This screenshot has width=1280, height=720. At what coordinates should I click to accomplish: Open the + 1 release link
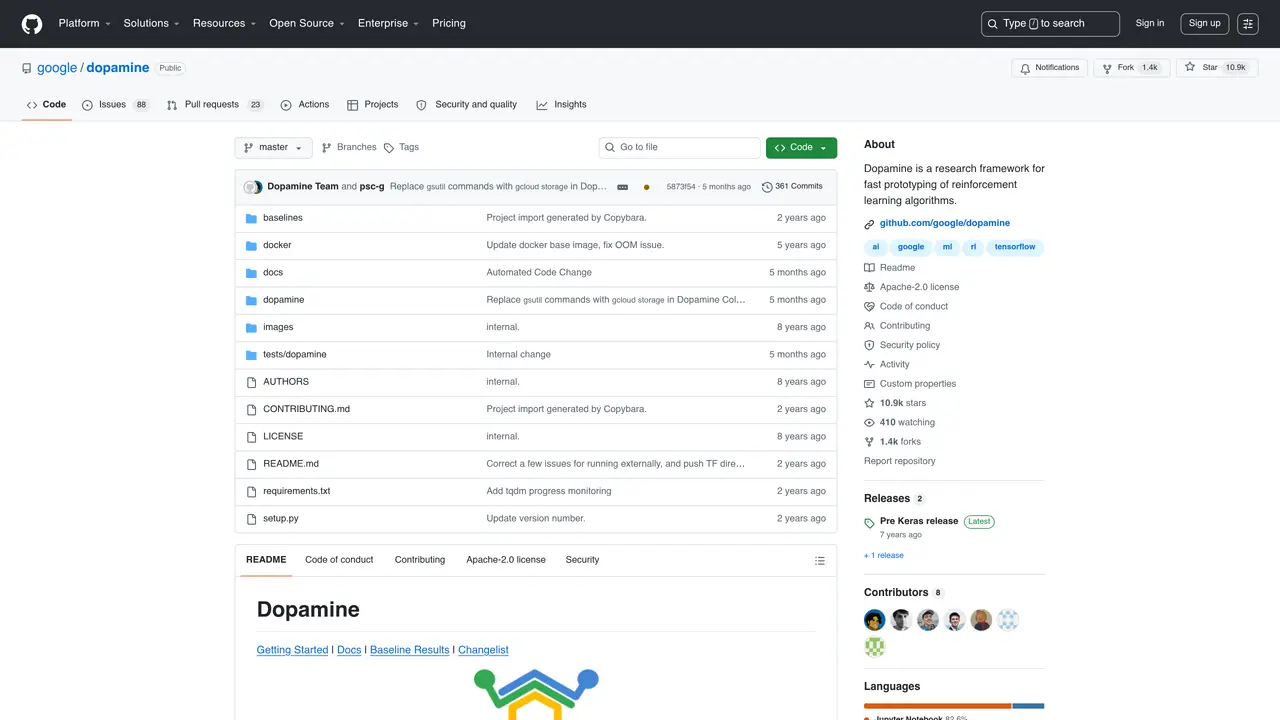tap(884, 556)
